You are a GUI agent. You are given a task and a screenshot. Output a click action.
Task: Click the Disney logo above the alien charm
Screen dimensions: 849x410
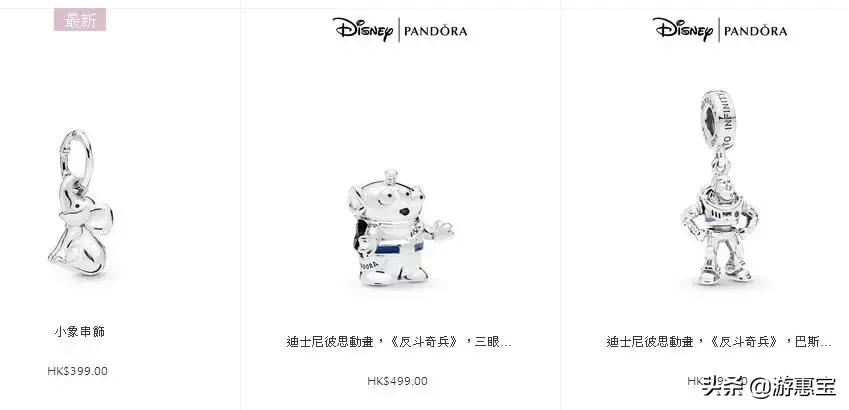pyautogui.click(x=363, y=29)
